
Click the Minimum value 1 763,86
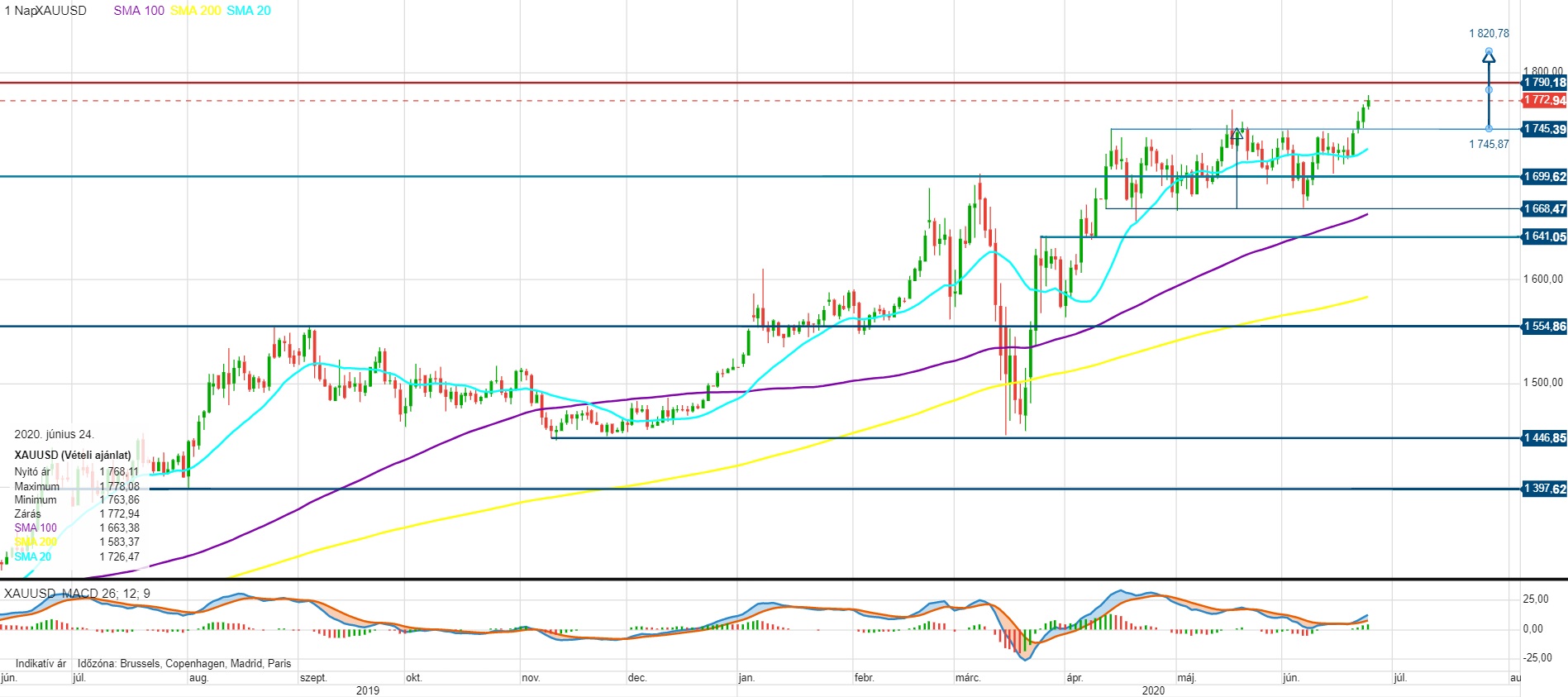(120, 499)
